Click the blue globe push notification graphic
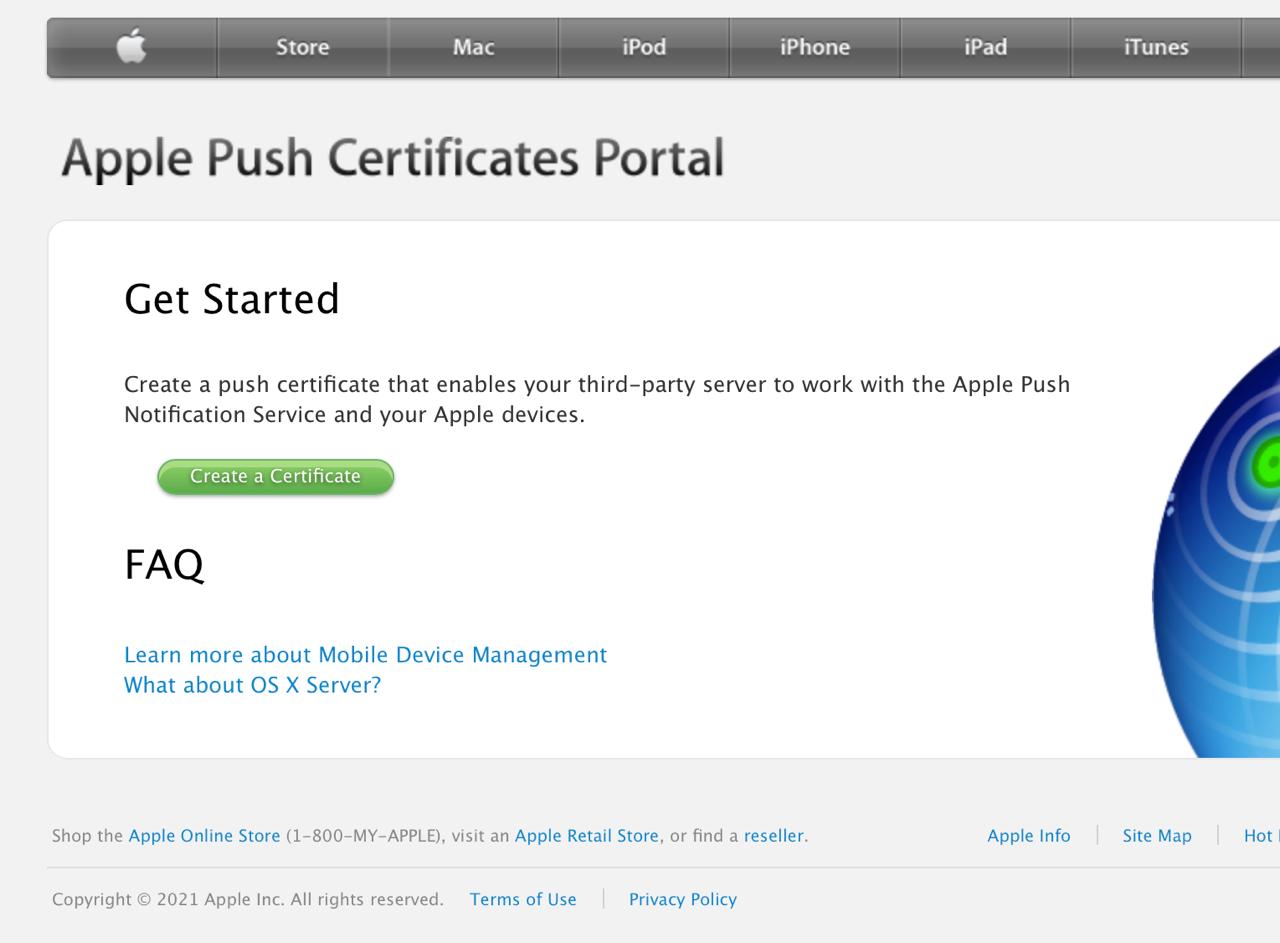The image size is (1280, 943). click(x=1216, y=550)
